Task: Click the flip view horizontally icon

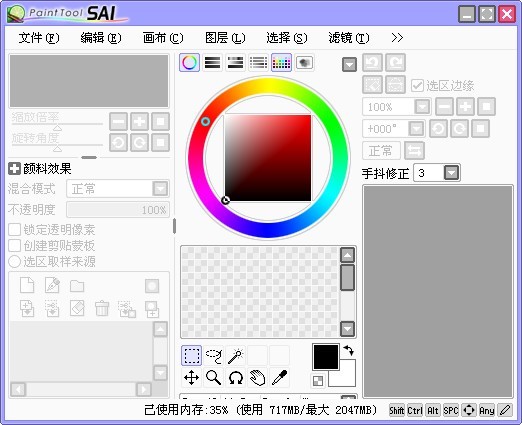Action: pyautogui.click(x=414, y=151)
